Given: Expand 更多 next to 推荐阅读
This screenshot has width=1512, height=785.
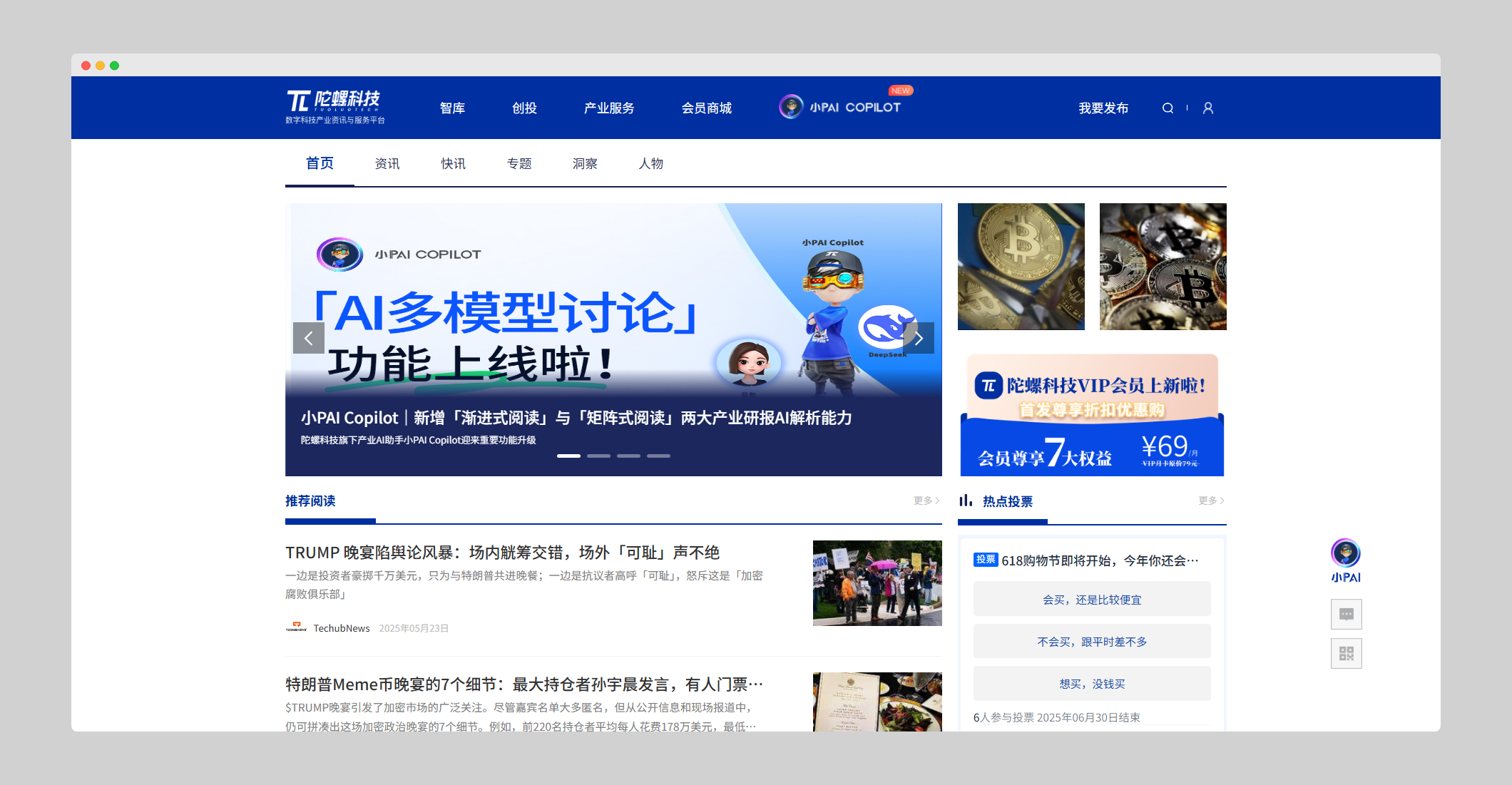Looking at the screenshot, I should click(926, 501).
